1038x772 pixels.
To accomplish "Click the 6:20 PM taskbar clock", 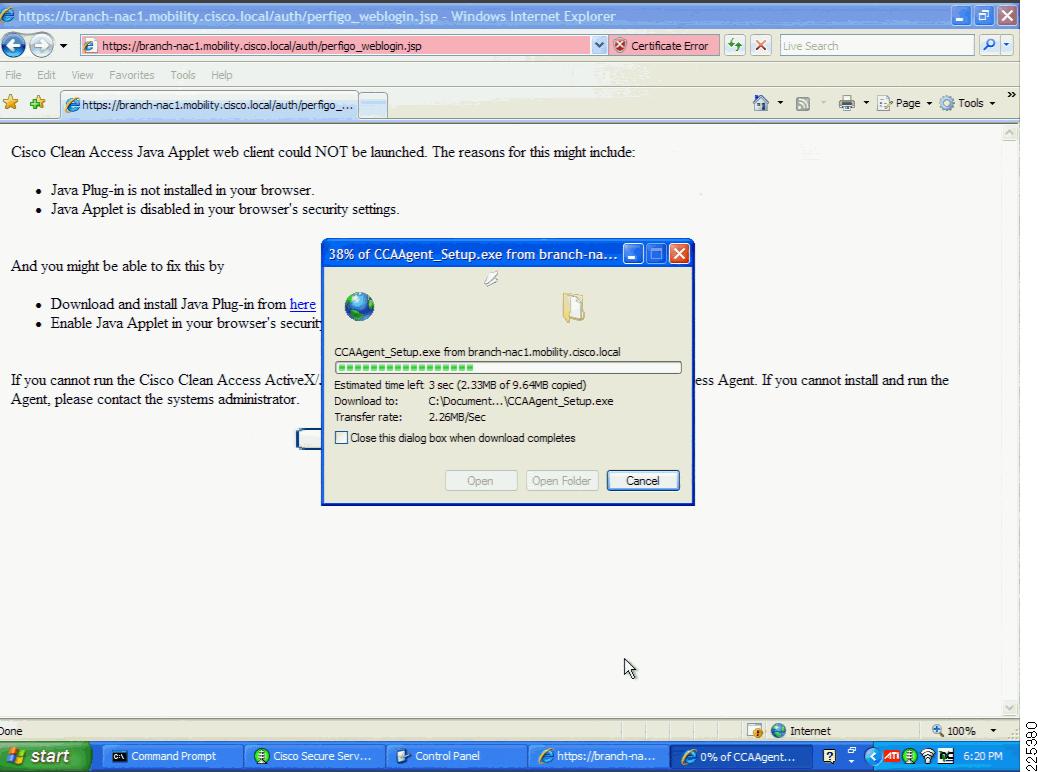I will [x=982, y=756].
